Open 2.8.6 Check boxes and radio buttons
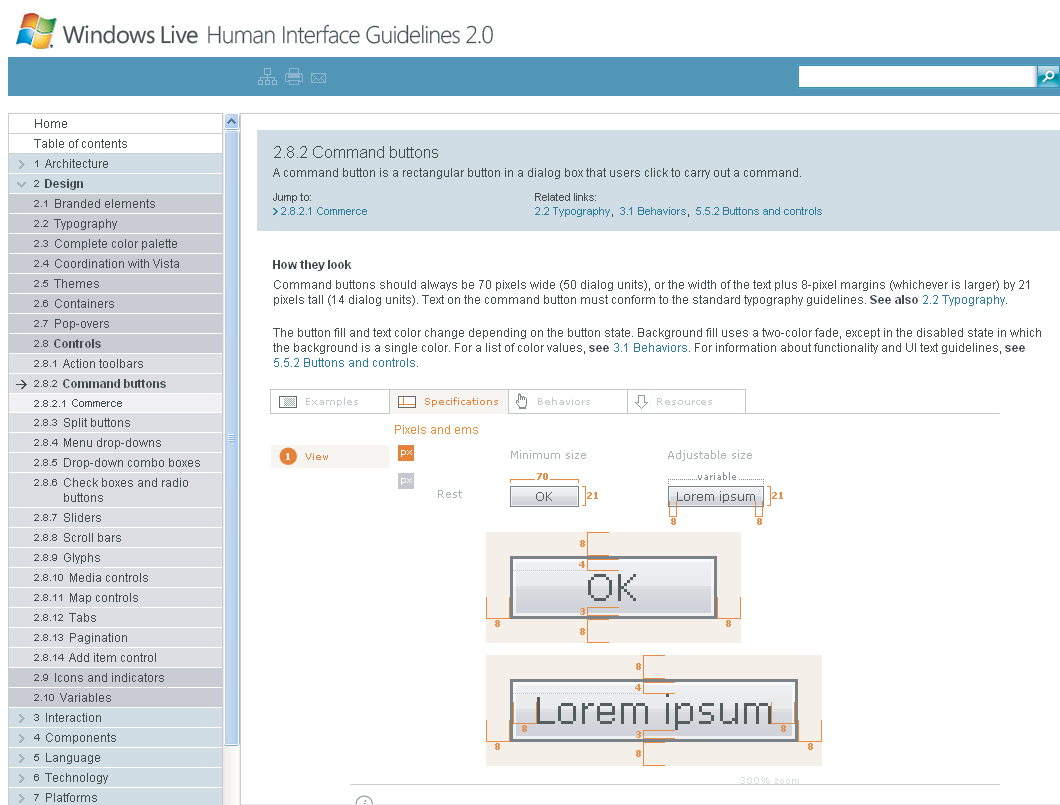This screenshot has height=805, width=1060. [x=116, y=491]
